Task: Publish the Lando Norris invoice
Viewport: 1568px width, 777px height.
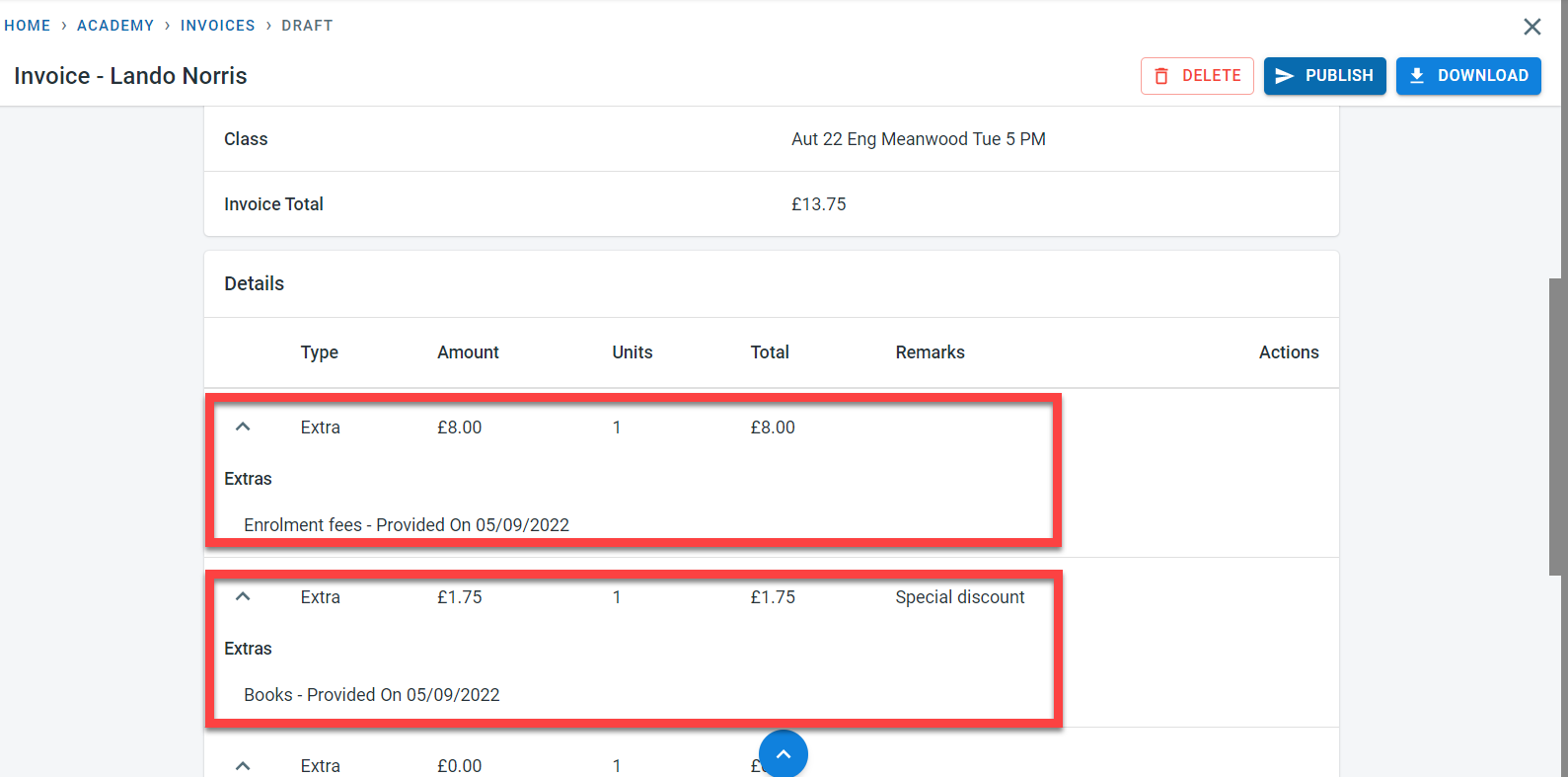Action: 1324,76
